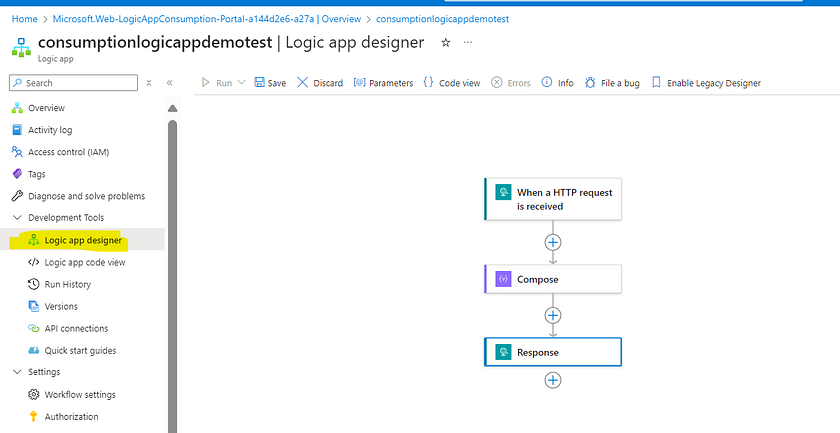Click the Authorization key icon
This screenshot has height=433, width=840.
point(34,416)
